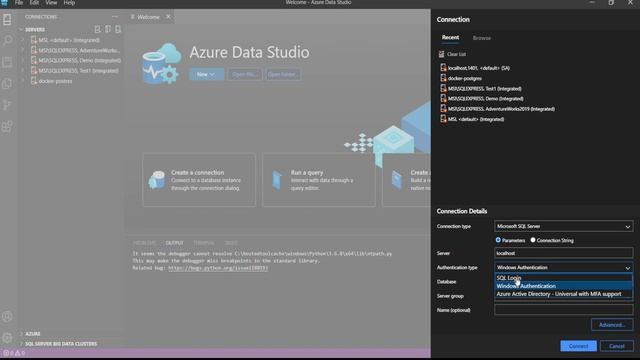The image size is (640, 360).
Task: Select MSI\SQLEXPRESS, AdventureWorks server in Servers tree
Action: [x=75, y=50]
